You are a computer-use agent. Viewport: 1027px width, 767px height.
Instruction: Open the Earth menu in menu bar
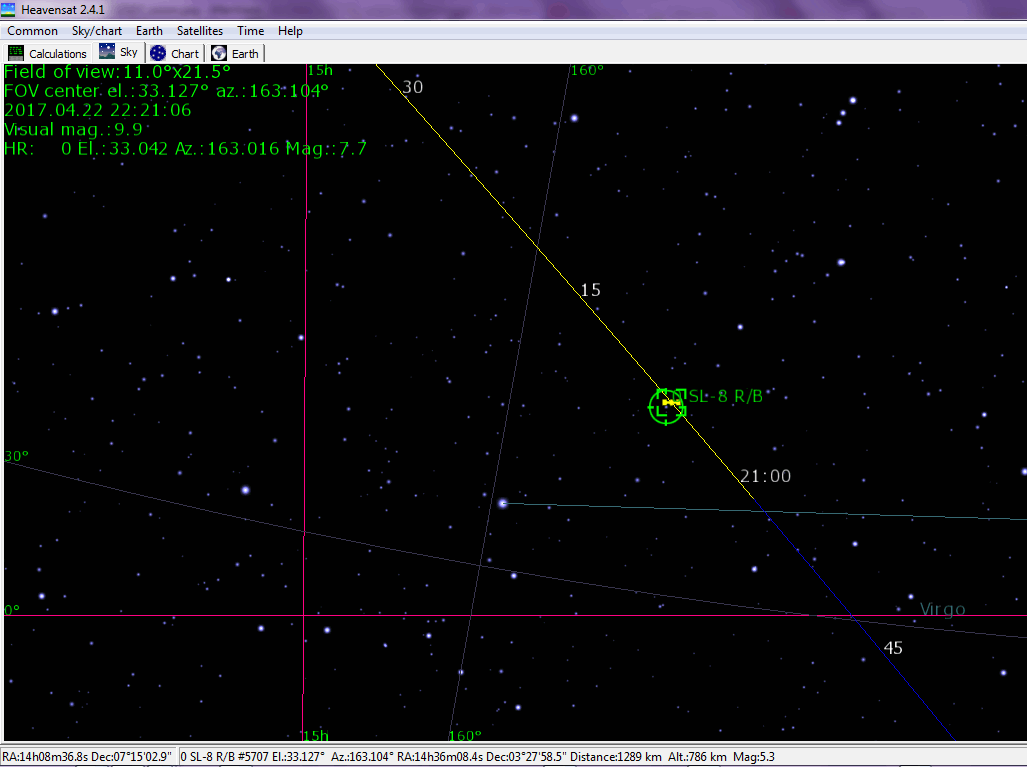(x=149, y=31)
